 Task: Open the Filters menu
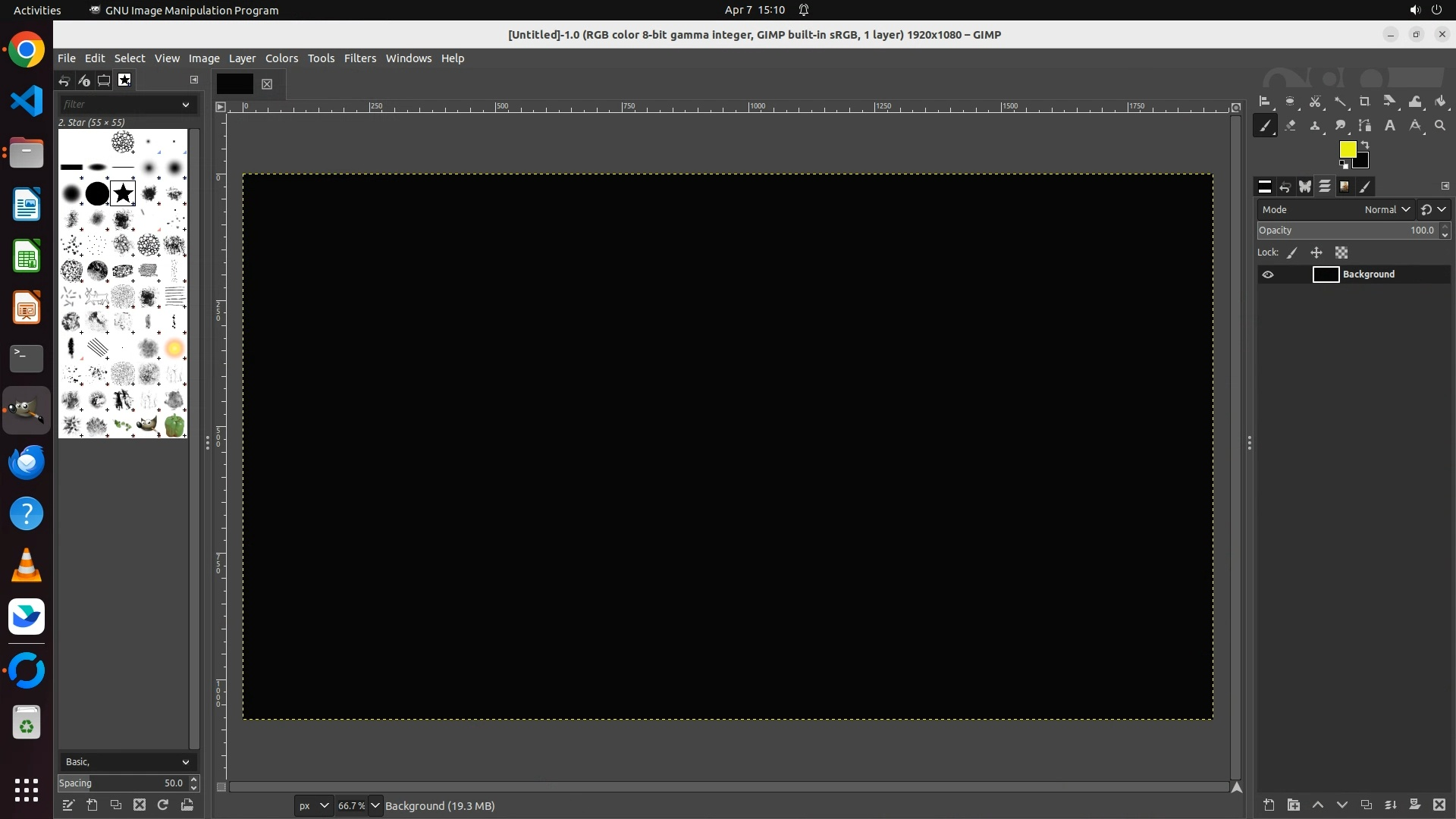tap(359, 58)
